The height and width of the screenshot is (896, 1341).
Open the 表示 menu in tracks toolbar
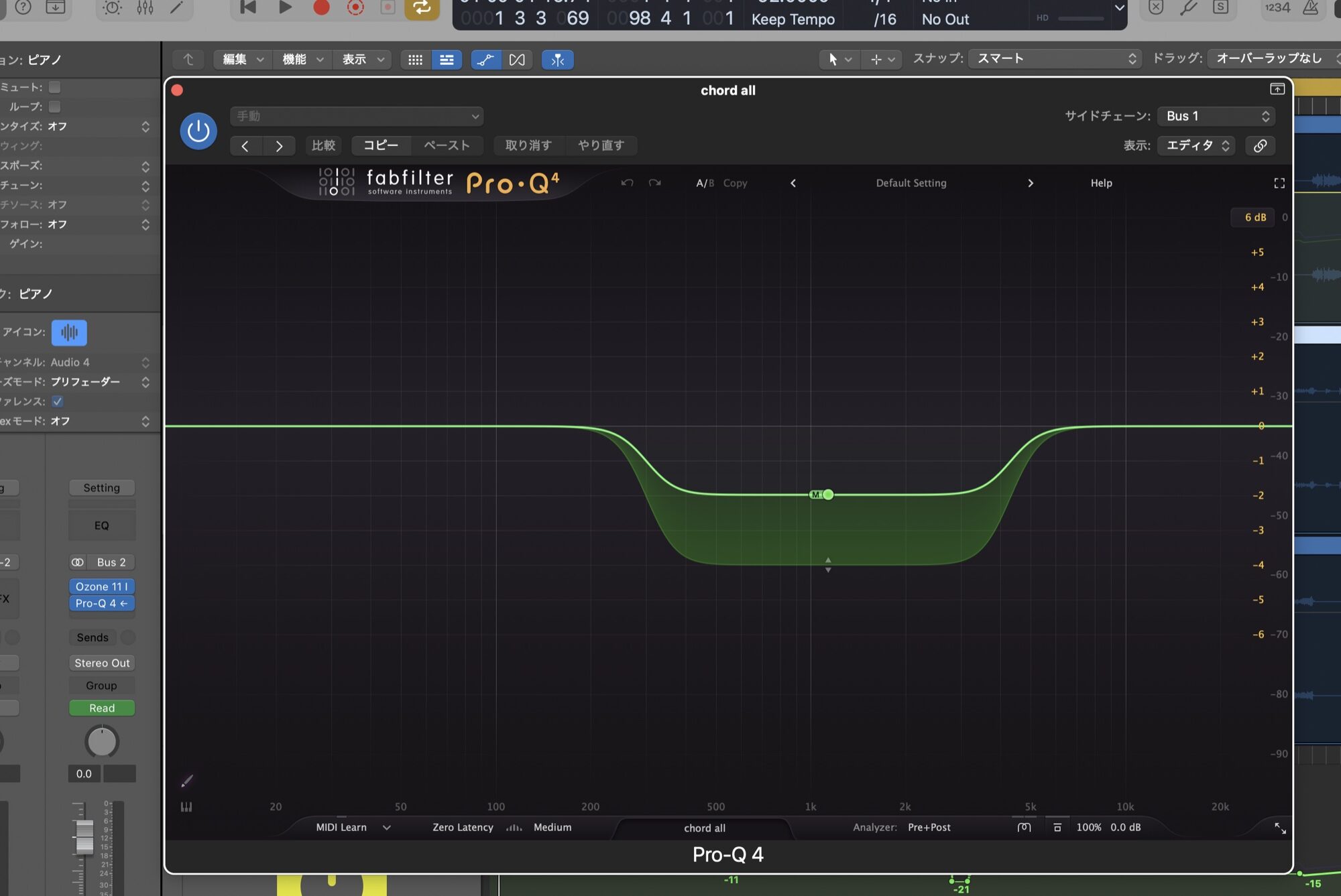click(x=363, y=60)
